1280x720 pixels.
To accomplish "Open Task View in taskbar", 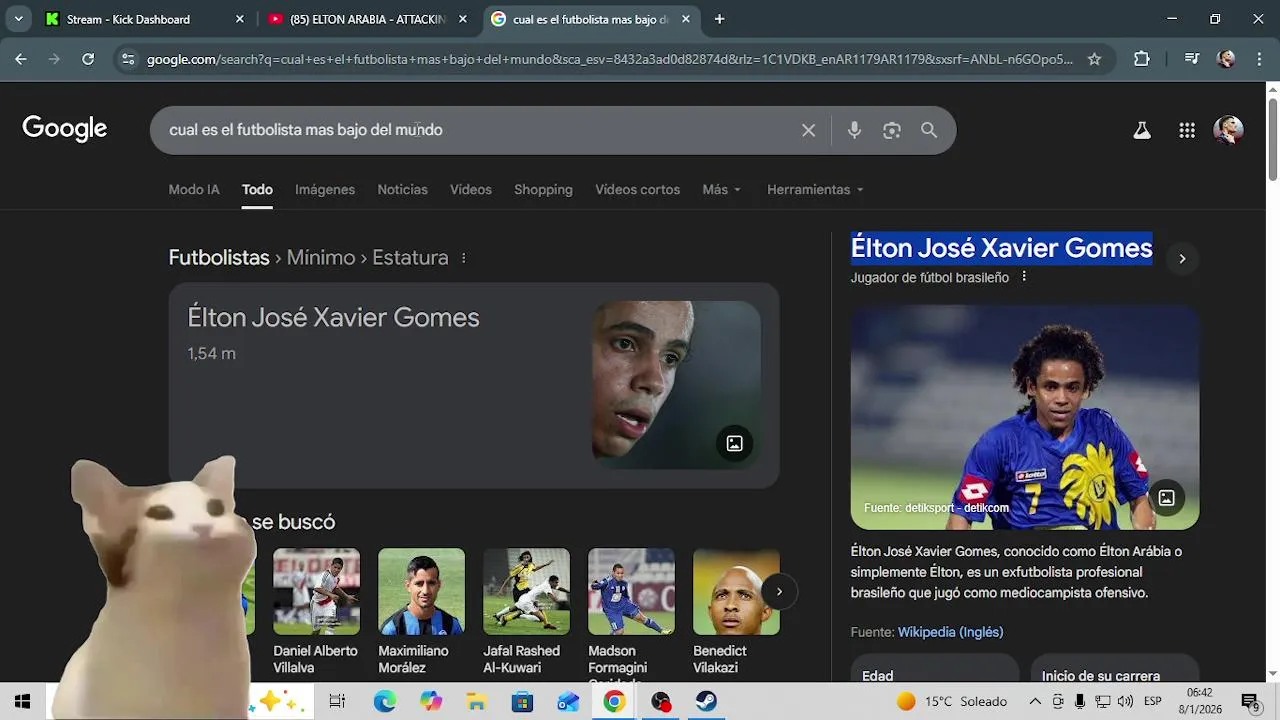I will point(337,702).
